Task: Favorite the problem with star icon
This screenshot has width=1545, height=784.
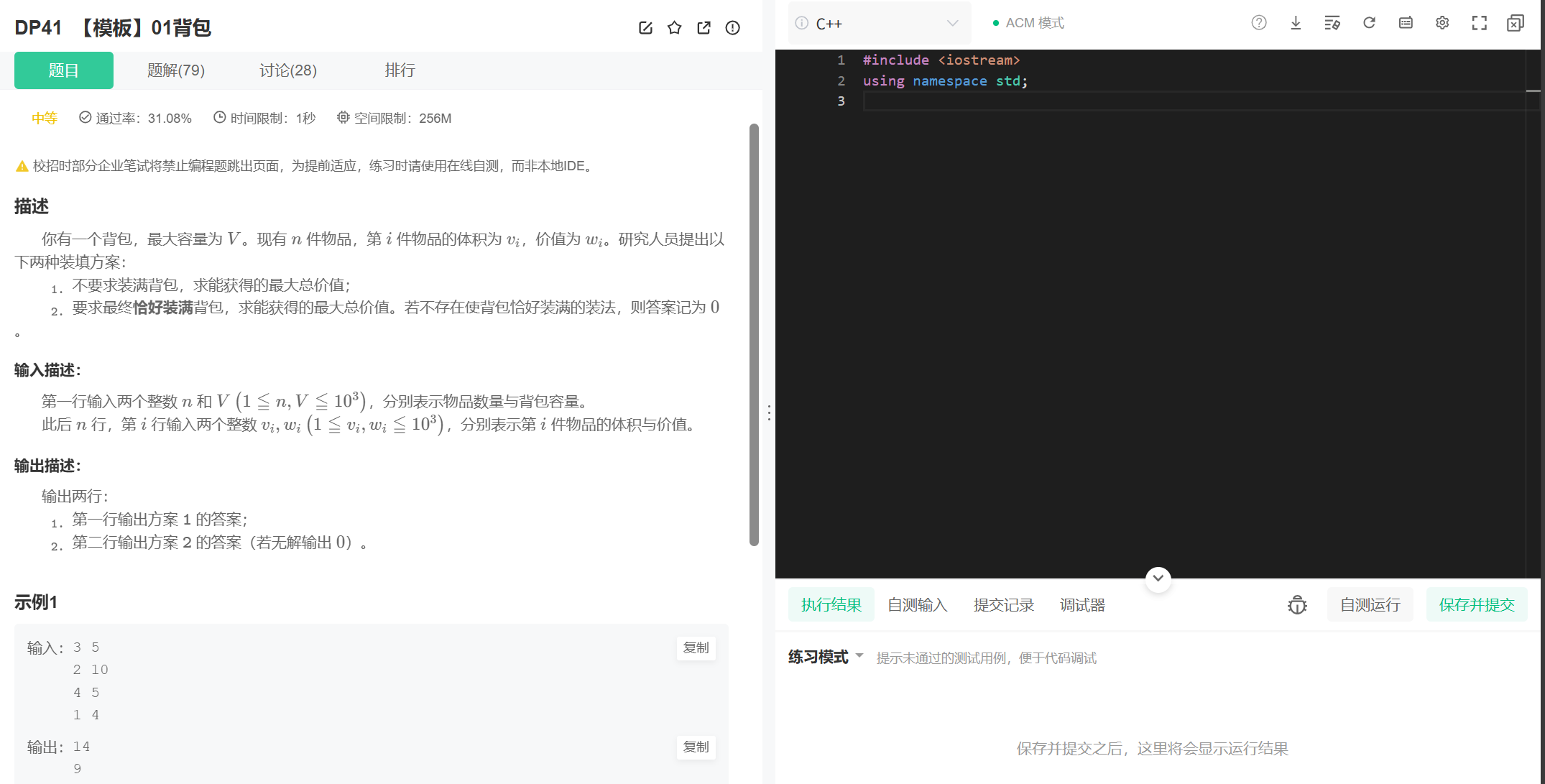Action: (x=674, y=28)
